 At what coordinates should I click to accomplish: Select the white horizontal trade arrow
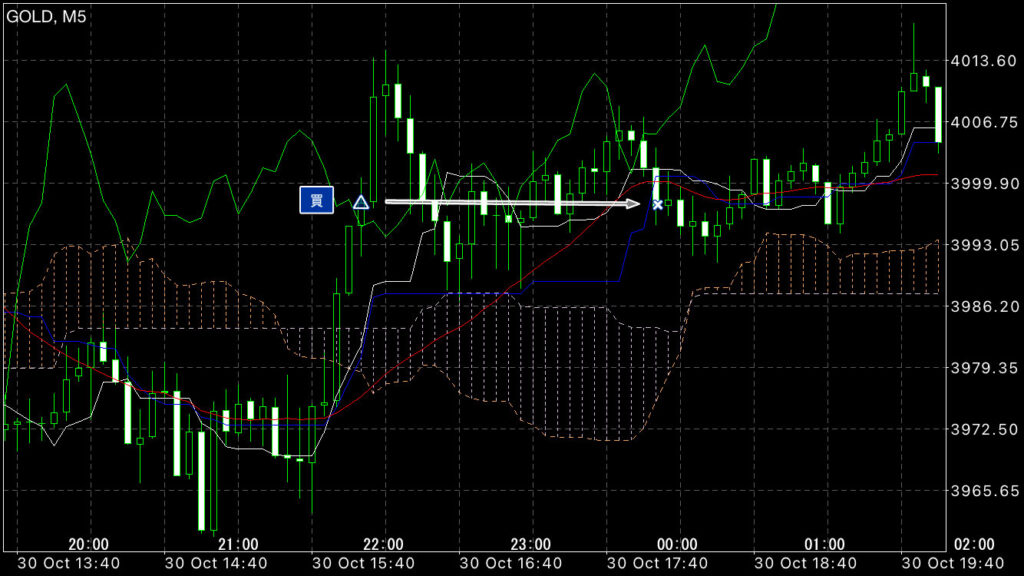tap(512, 203)
